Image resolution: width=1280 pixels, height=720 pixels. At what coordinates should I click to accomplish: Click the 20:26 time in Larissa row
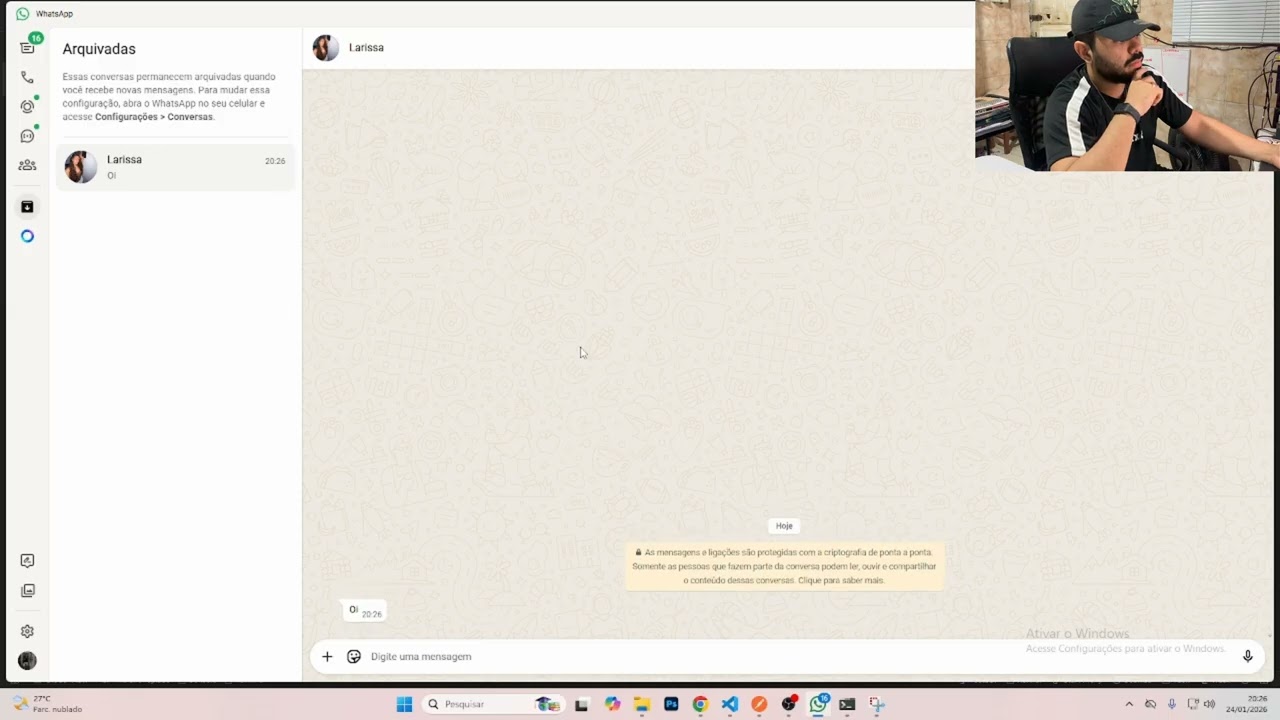275,161
